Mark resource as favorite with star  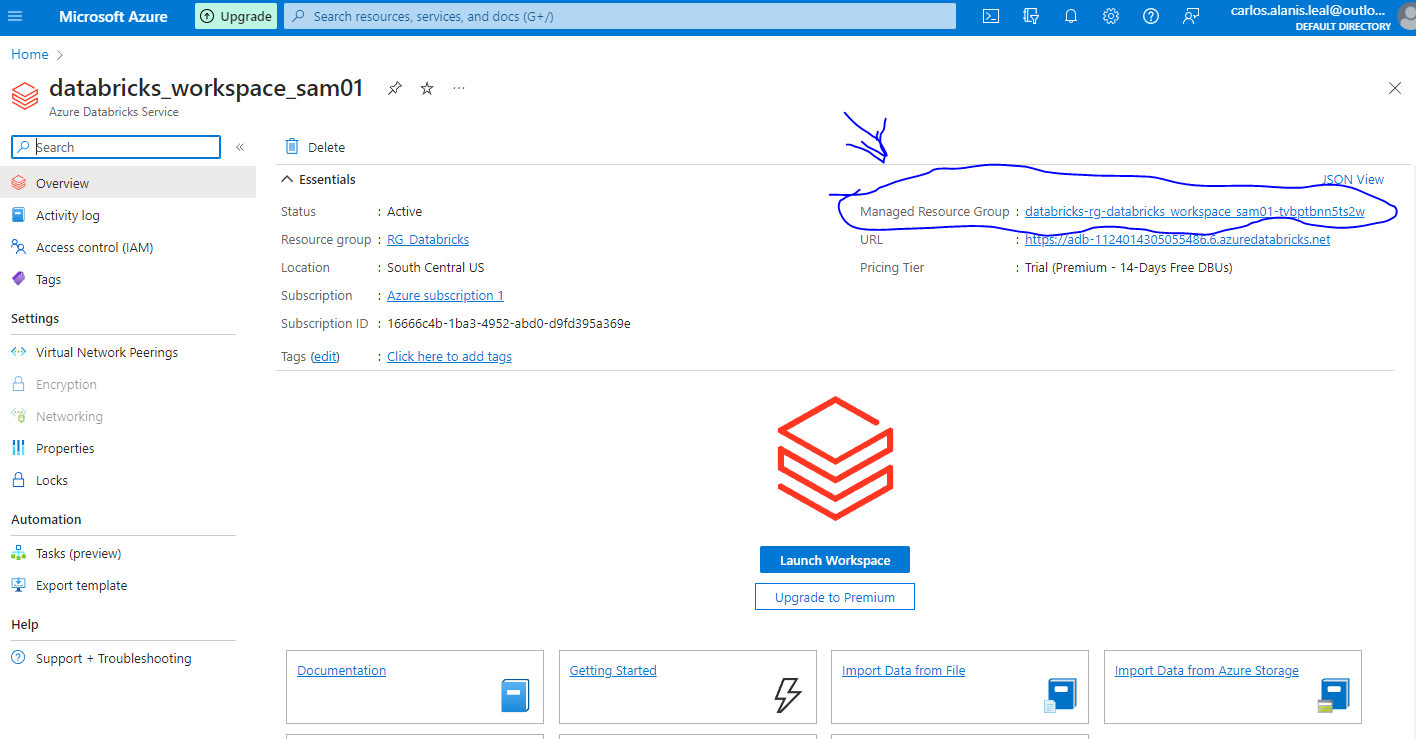coord(427,88)
